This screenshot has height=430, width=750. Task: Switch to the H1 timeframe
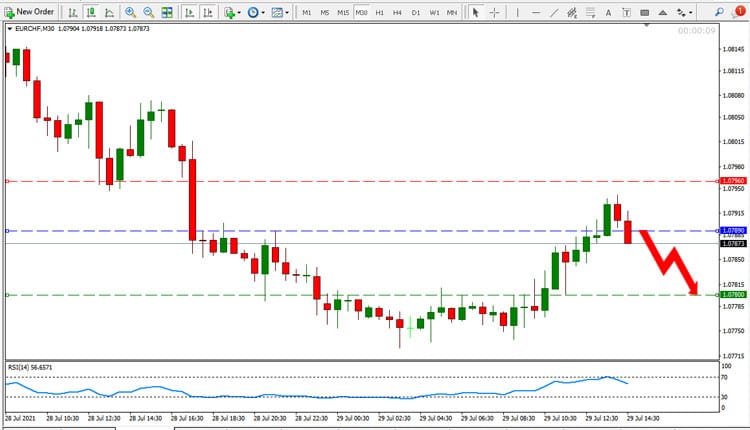(379, 12)
